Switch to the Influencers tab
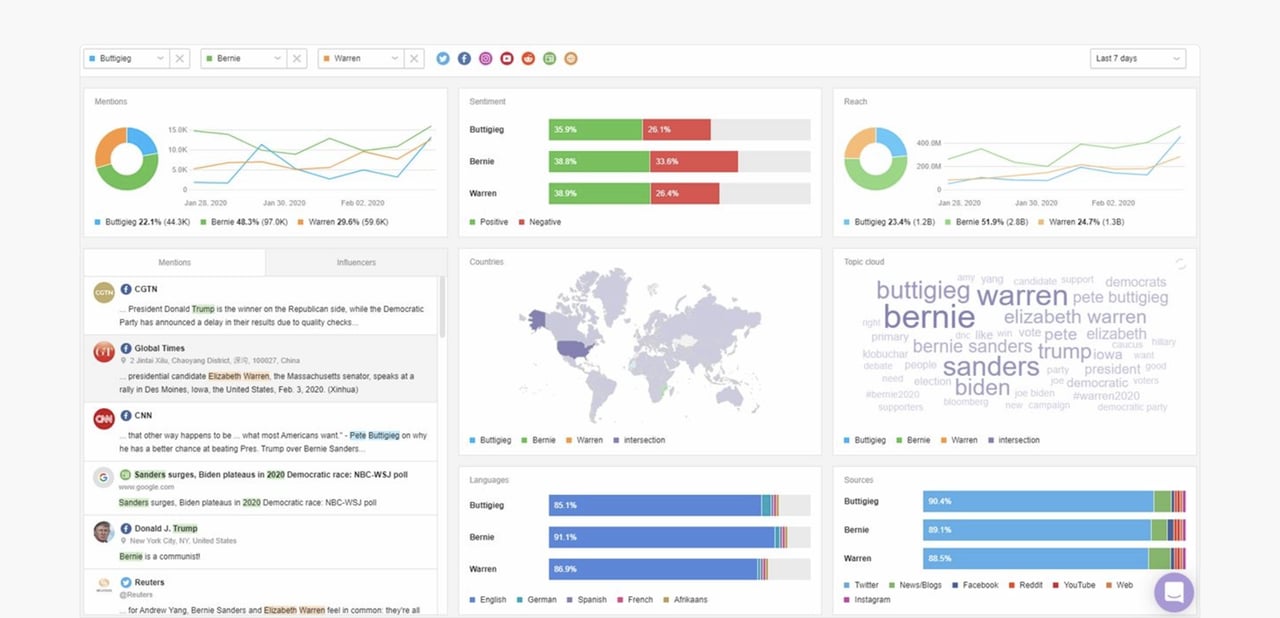Viewport: 1280px width, 618px height. pyautogui.click(x=355, y=262)
